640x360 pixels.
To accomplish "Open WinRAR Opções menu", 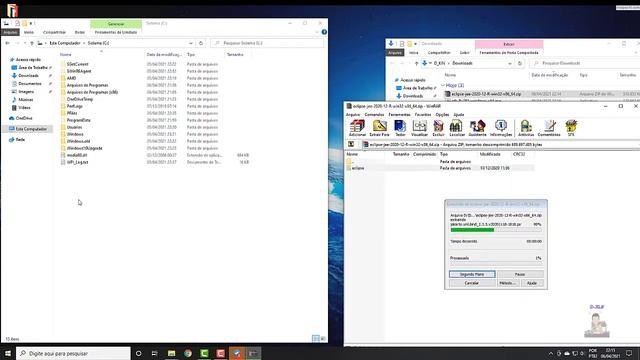I will [442, 115].
